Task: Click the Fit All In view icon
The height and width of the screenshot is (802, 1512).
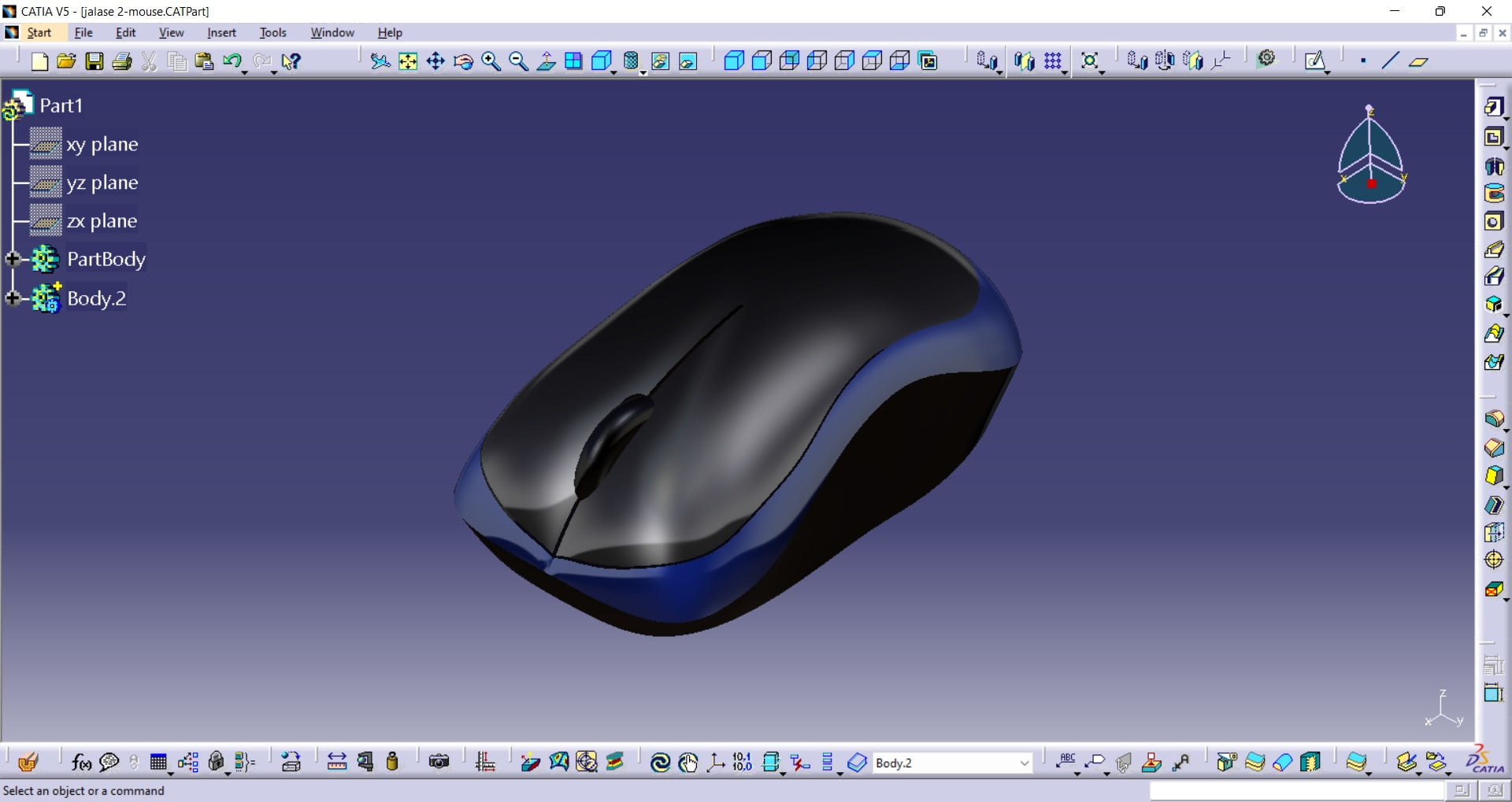Action: [408, 61]
